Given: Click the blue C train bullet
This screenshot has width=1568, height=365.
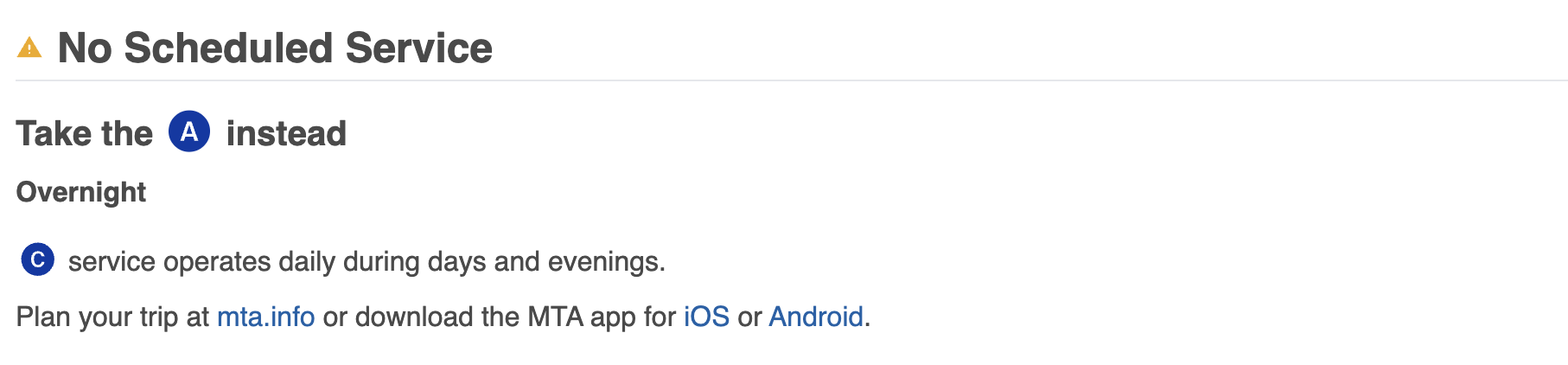Looking at the screenshot, I should 37,259.
